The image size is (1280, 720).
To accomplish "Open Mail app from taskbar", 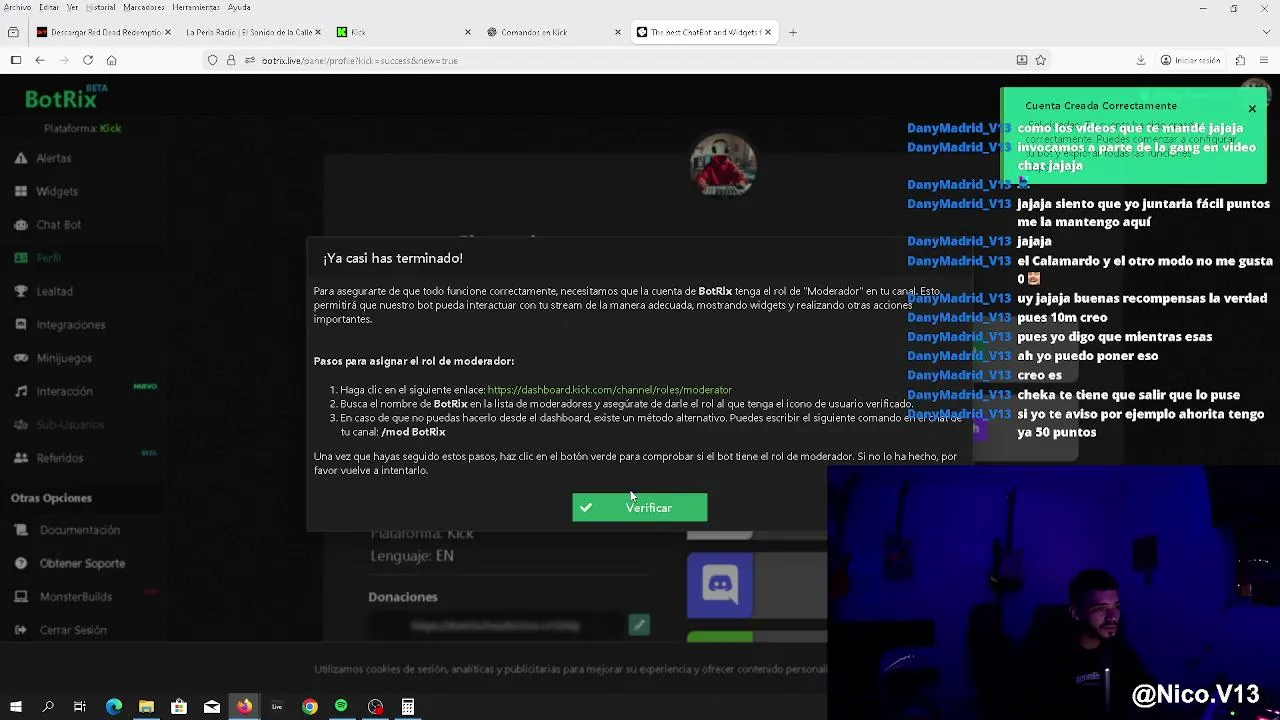I will [212, 707].
